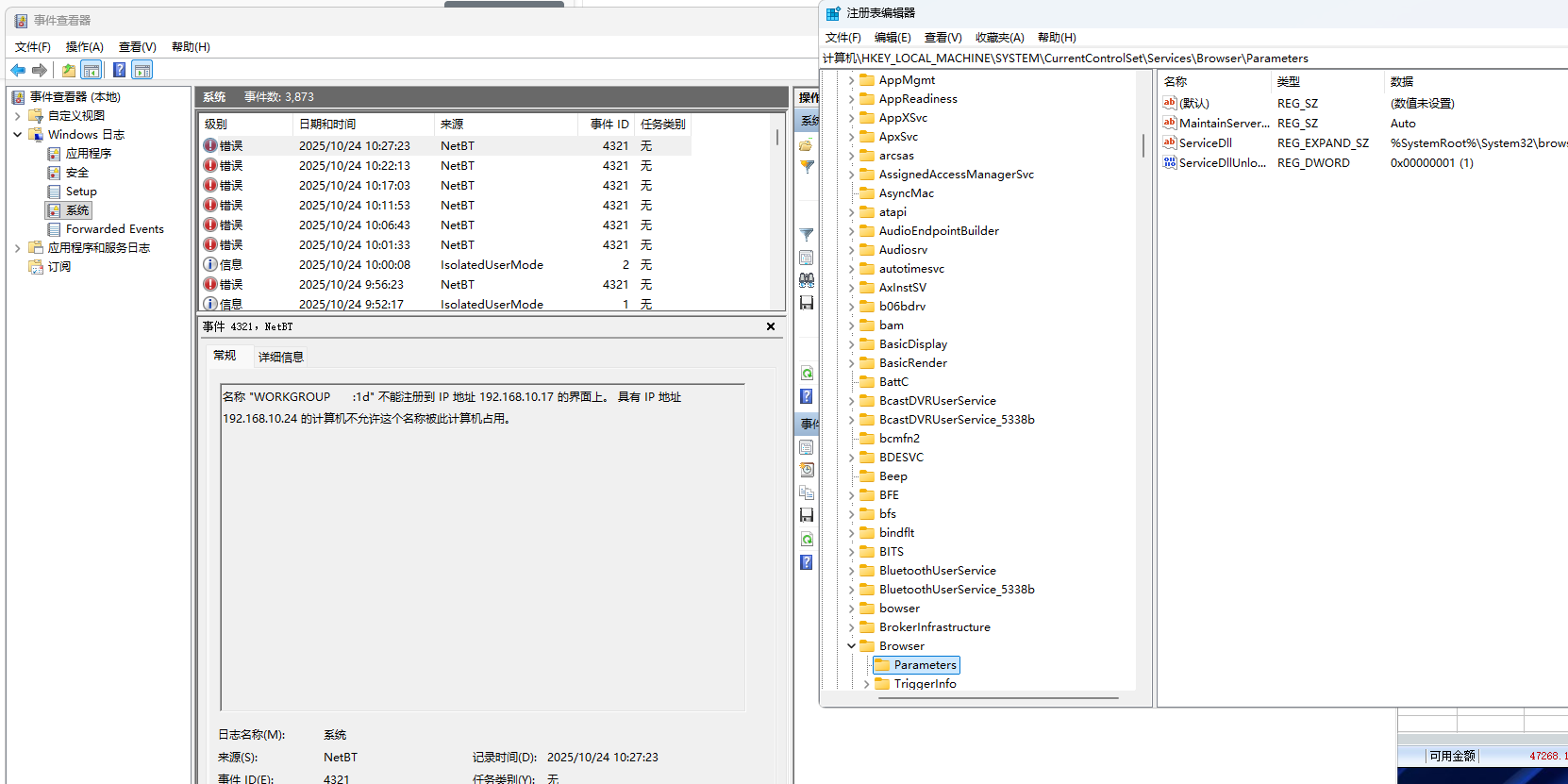Expand the TriggerInfo registry key
Screen dimensions: 1568x784
tap(866, 684)
